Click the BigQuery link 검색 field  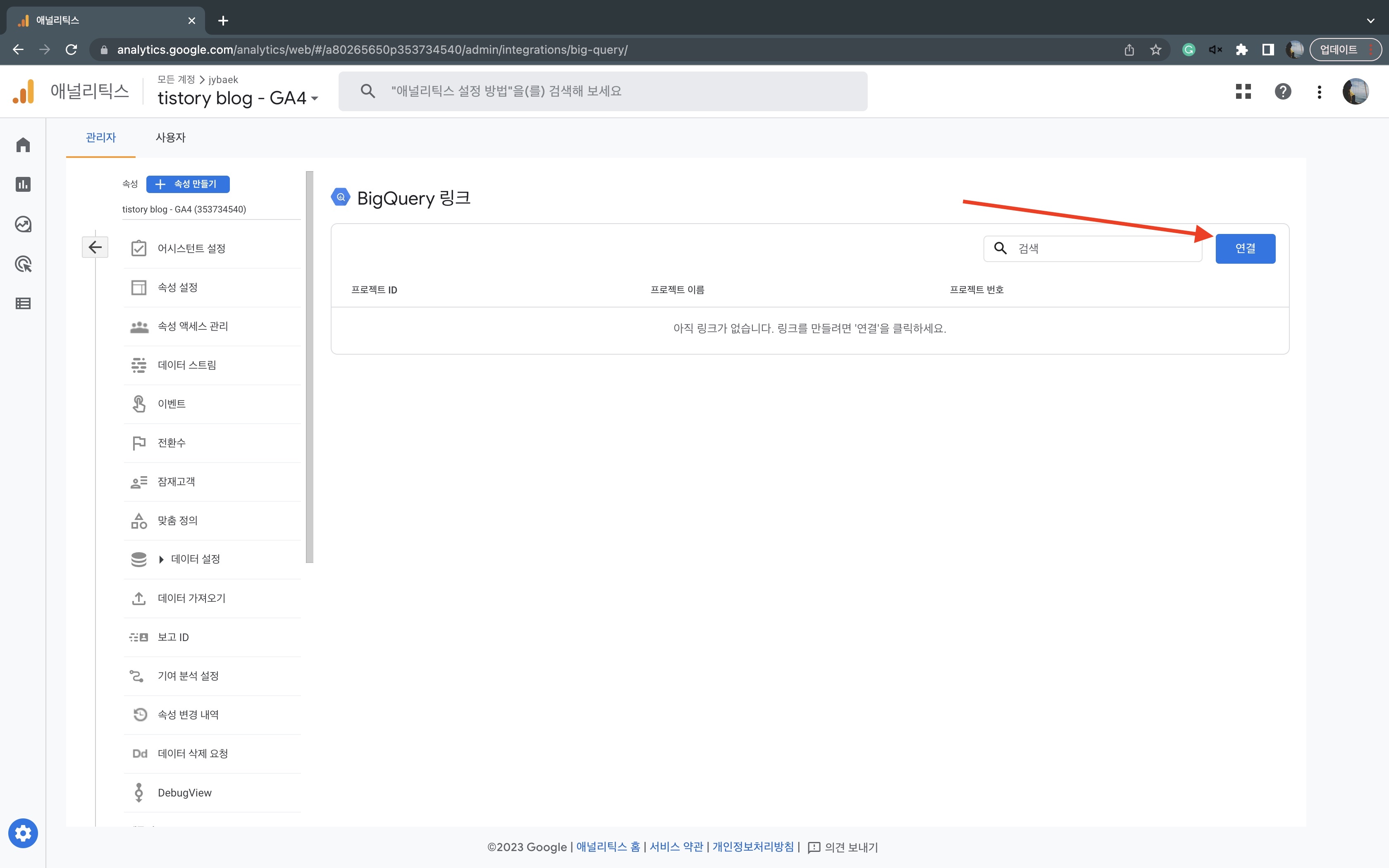[1102, 248]
